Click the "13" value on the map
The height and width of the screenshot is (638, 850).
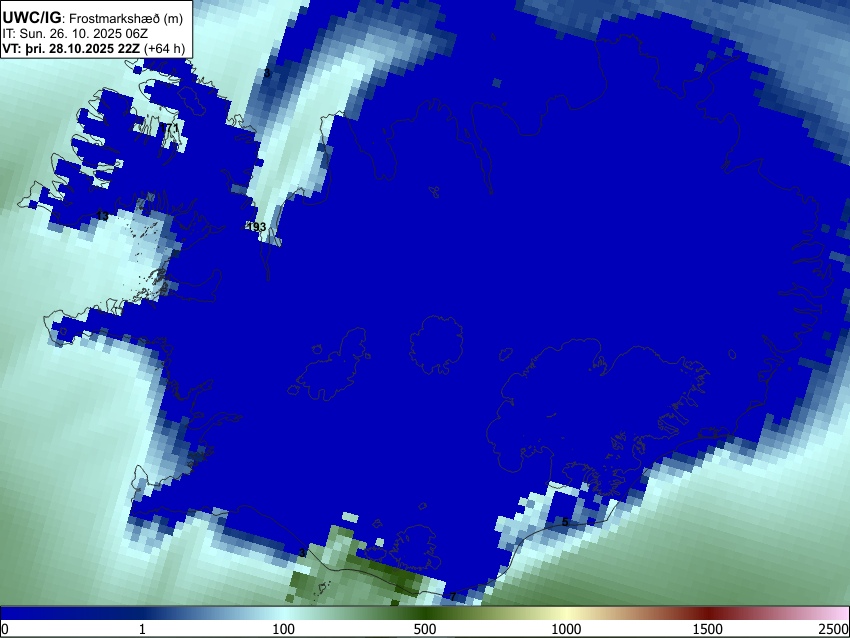pos(102,216)
